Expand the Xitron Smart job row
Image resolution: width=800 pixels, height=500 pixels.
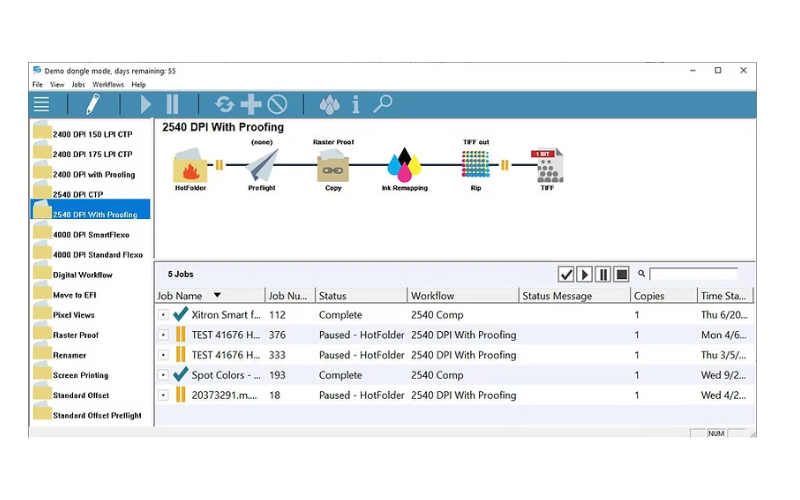163,315
